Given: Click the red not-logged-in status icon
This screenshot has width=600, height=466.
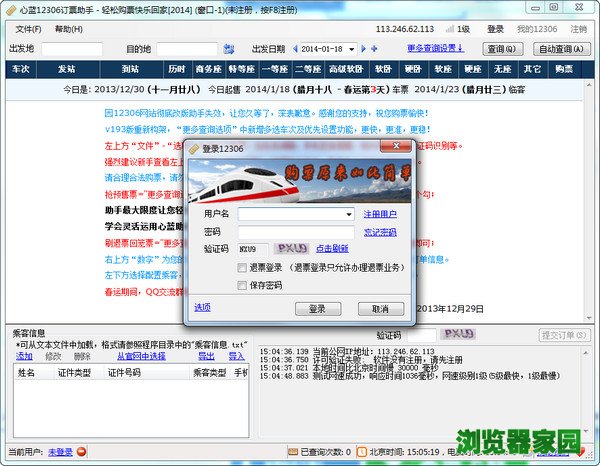Looking at the screenshot, I should [82, 452].
